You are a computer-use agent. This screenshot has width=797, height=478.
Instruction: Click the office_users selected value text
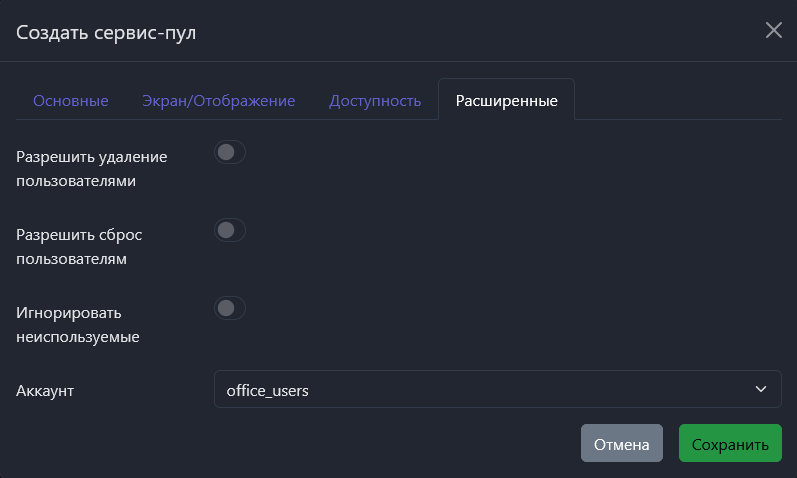click(268, 390)
